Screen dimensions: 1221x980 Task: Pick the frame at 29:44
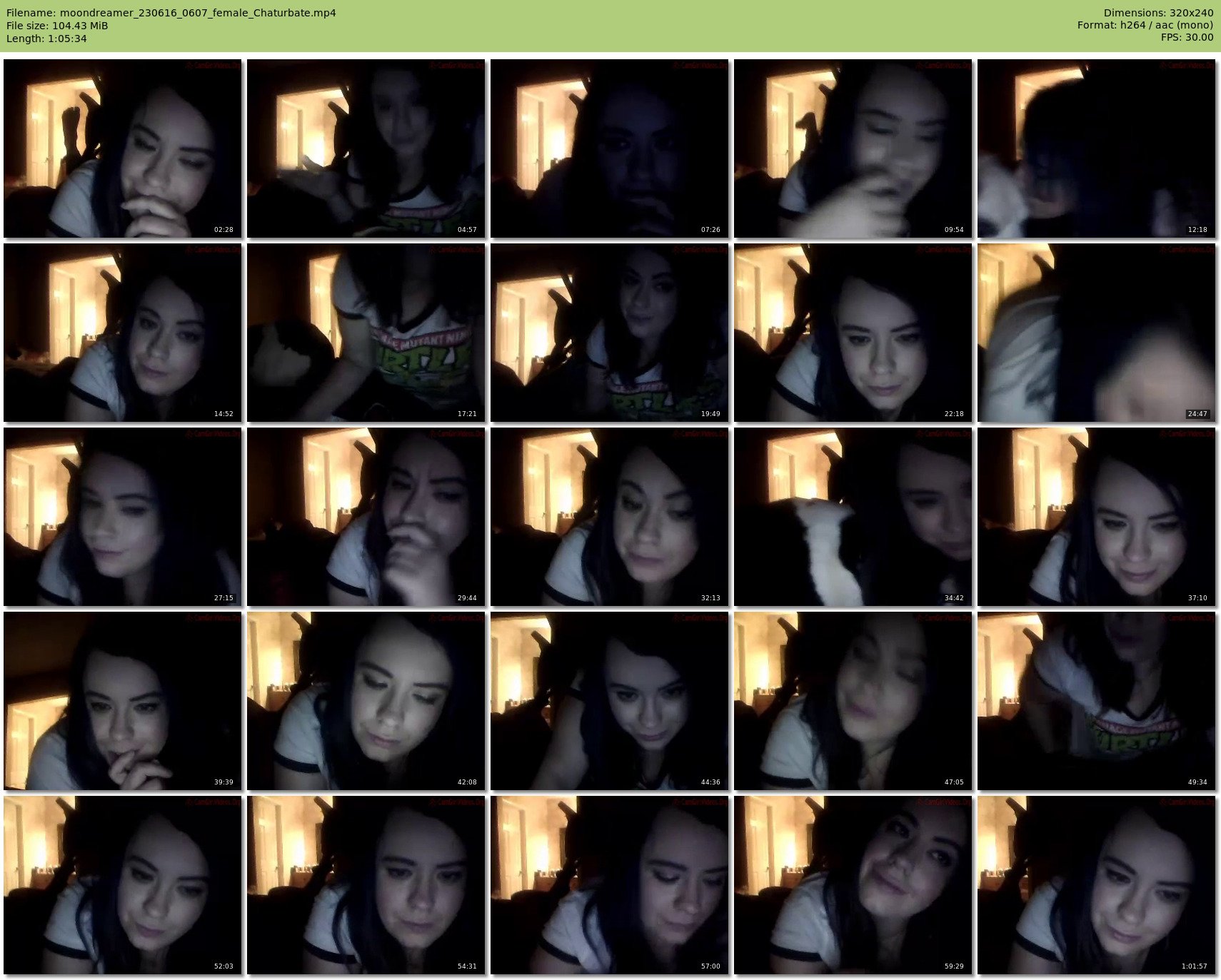click(366, 517)
